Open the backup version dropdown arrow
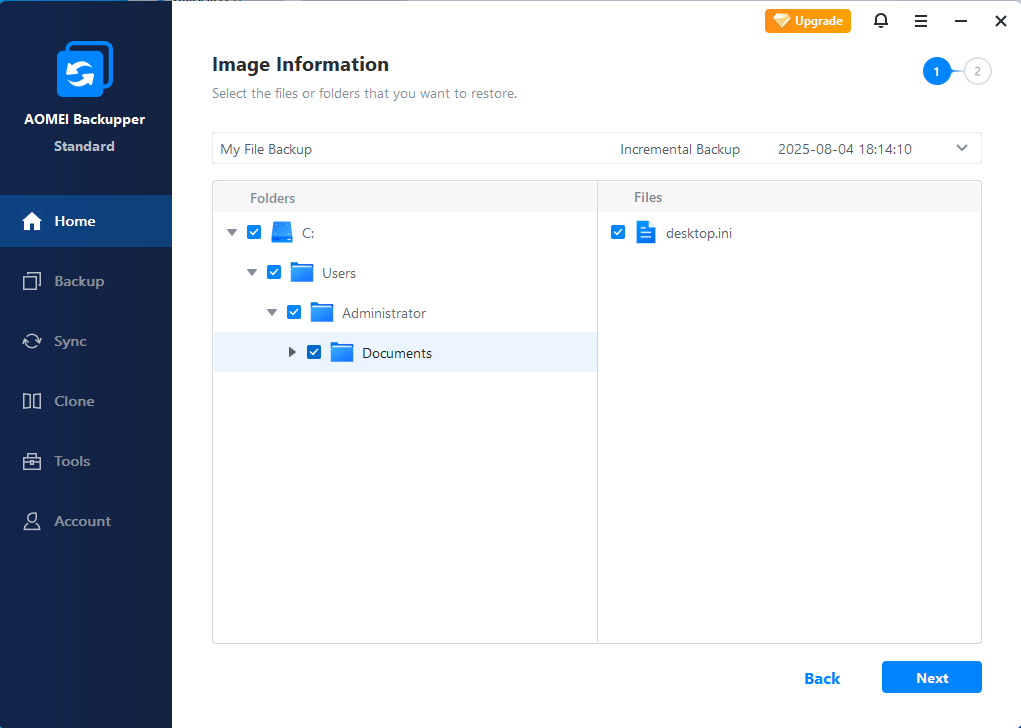This screenshot has width=1021, height=728. pyautogui.click(x=962, y=148)
